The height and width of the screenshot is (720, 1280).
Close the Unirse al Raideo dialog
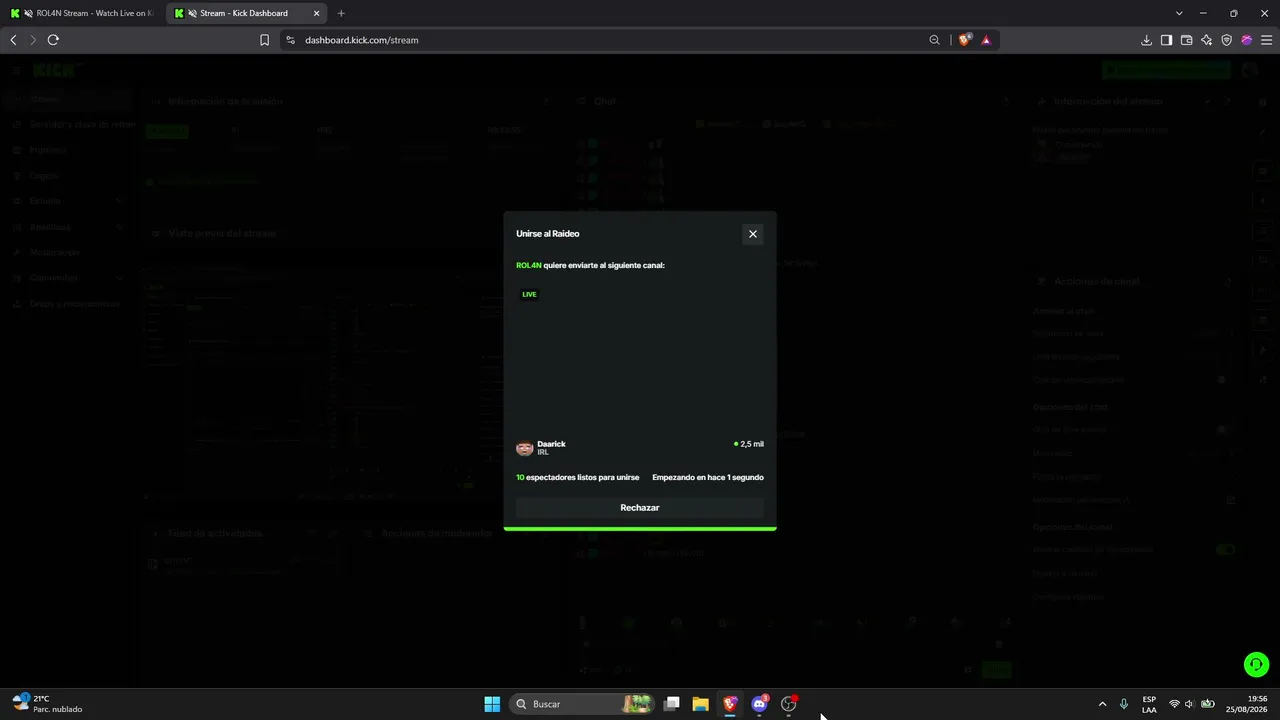(753, 234)
